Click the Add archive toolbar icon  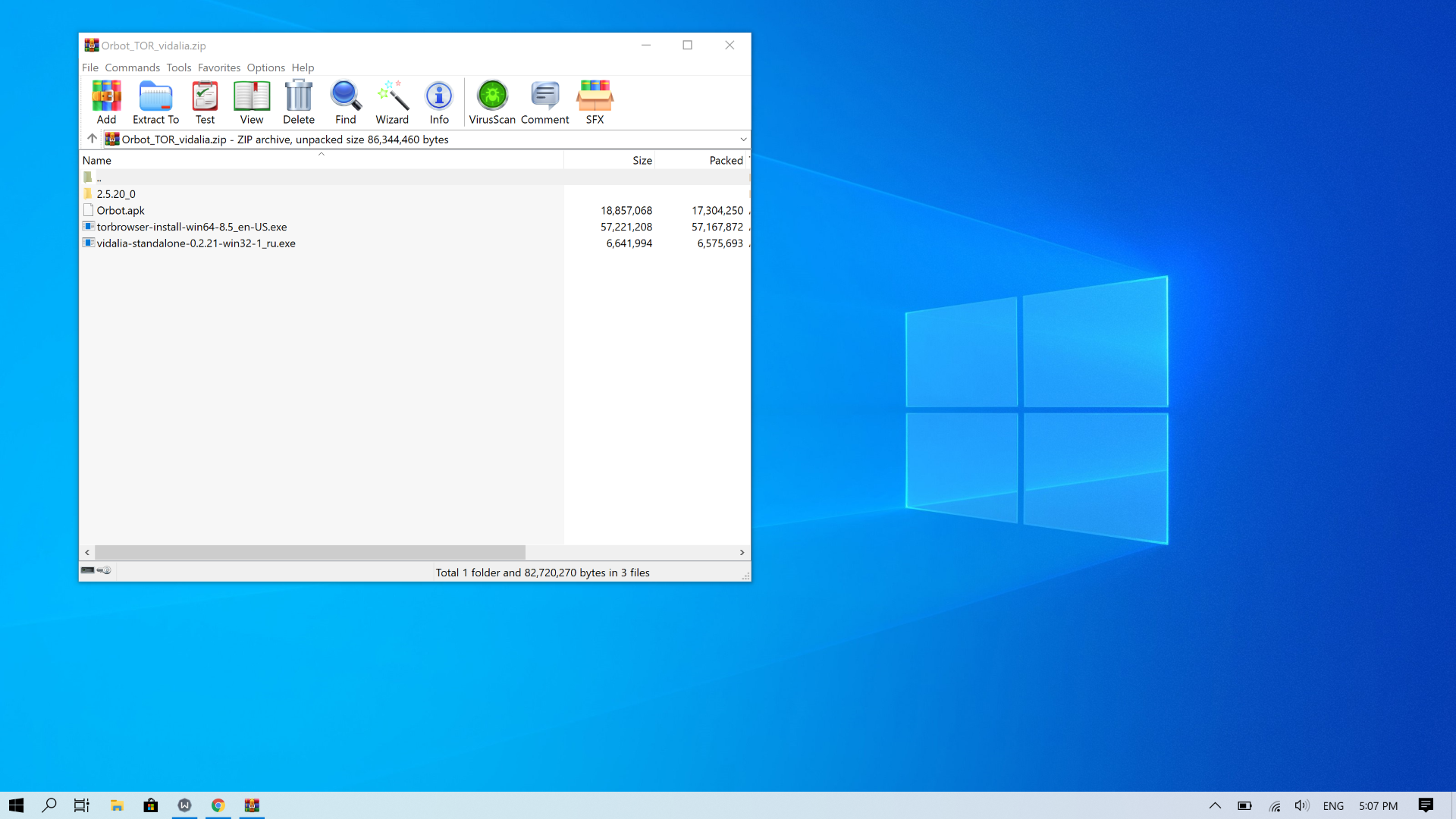pyautogui.click(x=106, y=102)
